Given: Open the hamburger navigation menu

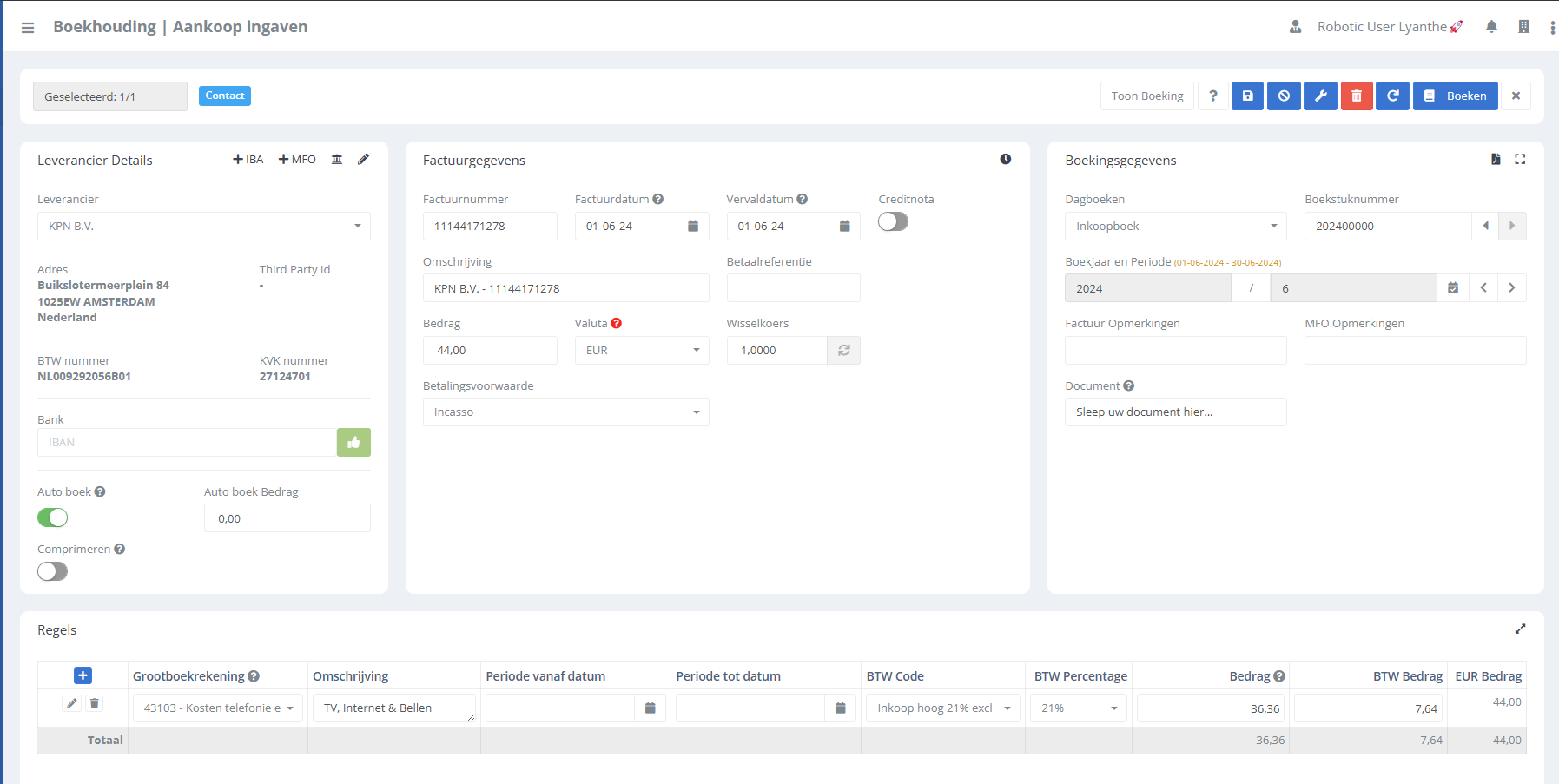Looking at the screenshot, I should 28,28.
